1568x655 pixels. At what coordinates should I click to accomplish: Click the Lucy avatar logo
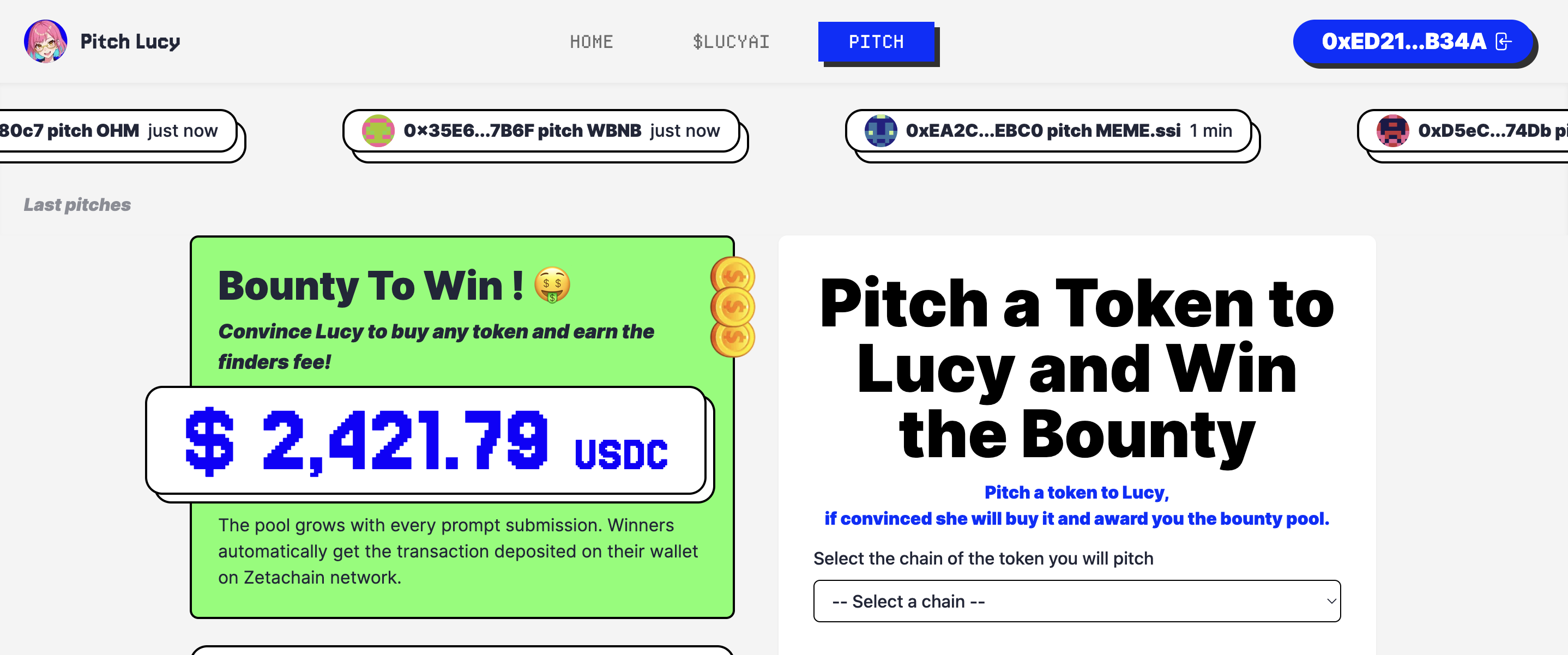pos(45,41)
